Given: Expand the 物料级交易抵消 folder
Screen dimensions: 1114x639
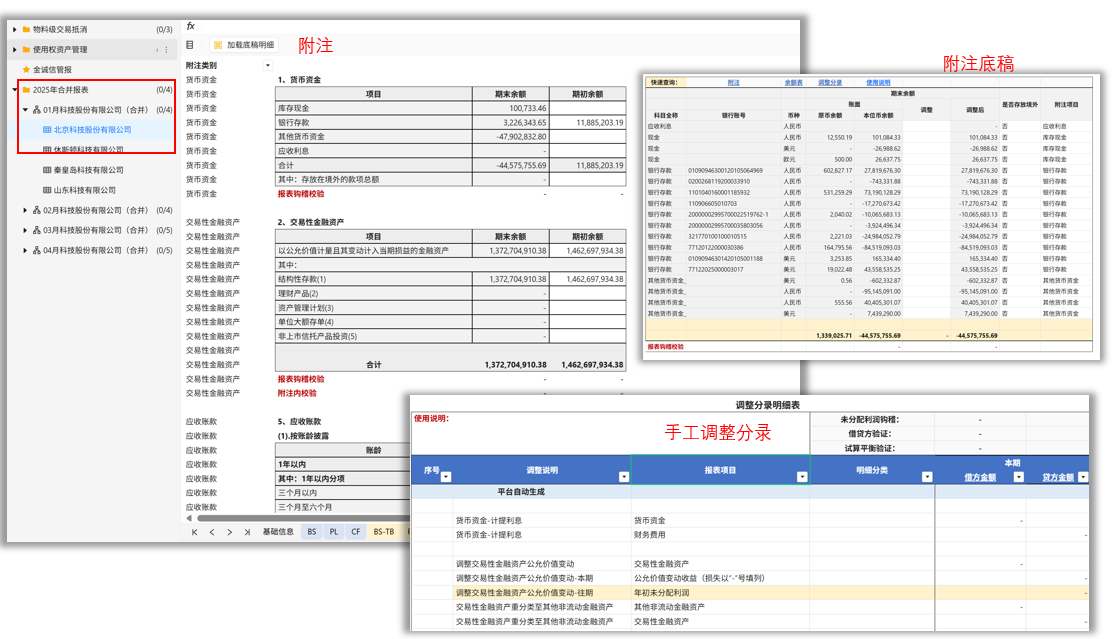Looking at the screenshot, I should click(14, 30).
